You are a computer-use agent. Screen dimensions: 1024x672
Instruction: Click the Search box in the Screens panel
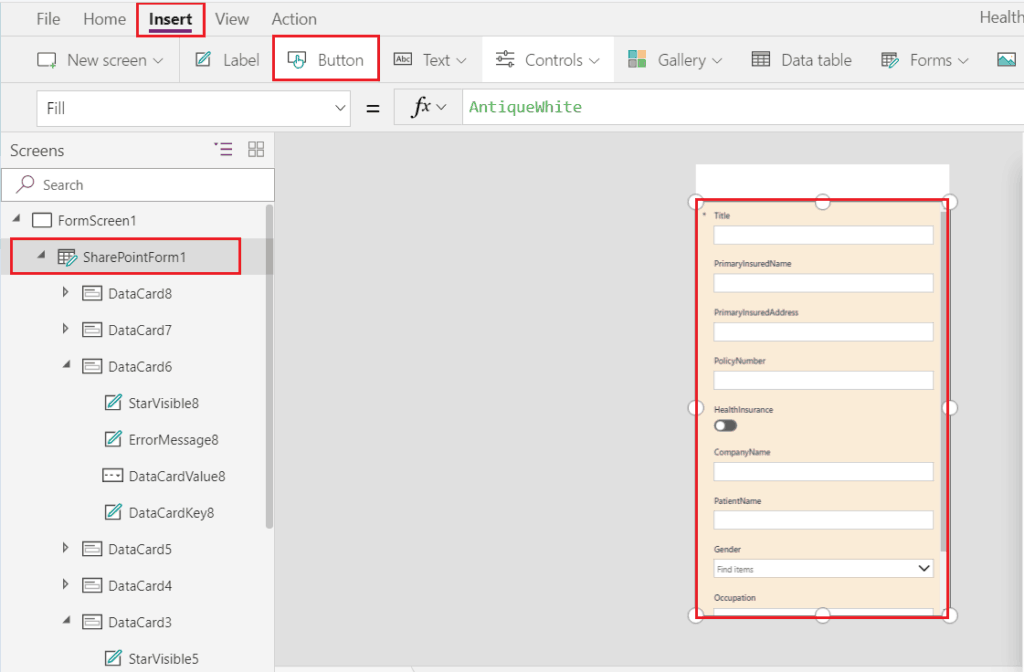click(x=137, y=185)
